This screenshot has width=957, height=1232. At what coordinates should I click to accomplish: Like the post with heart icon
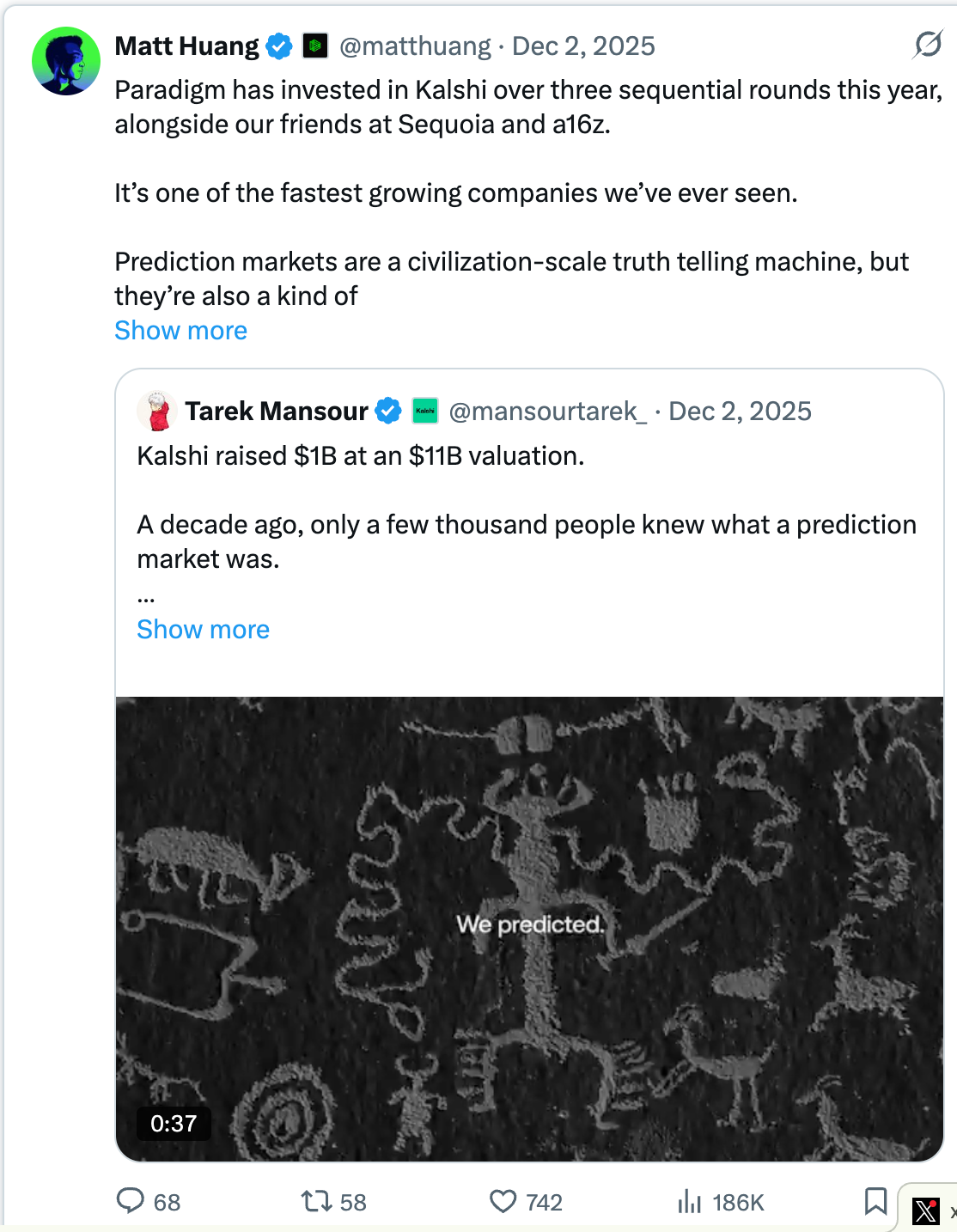503,1200
